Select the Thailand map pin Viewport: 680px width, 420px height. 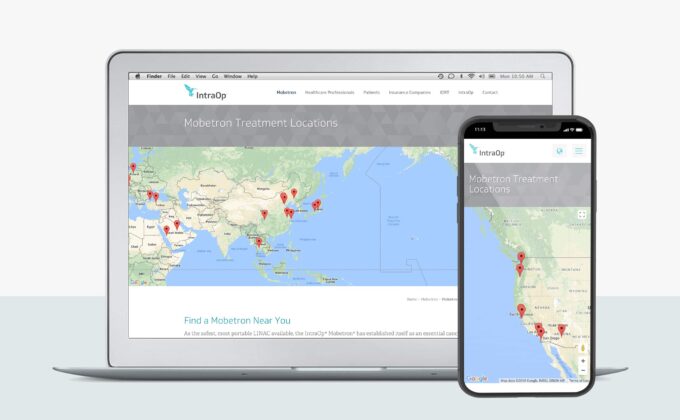coord(259,242)
